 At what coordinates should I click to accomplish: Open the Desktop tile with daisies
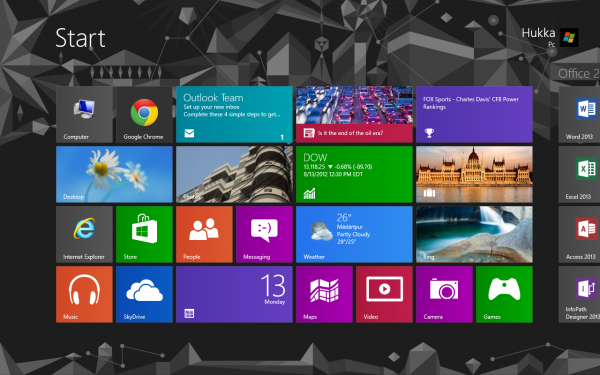tap(114, 174)
